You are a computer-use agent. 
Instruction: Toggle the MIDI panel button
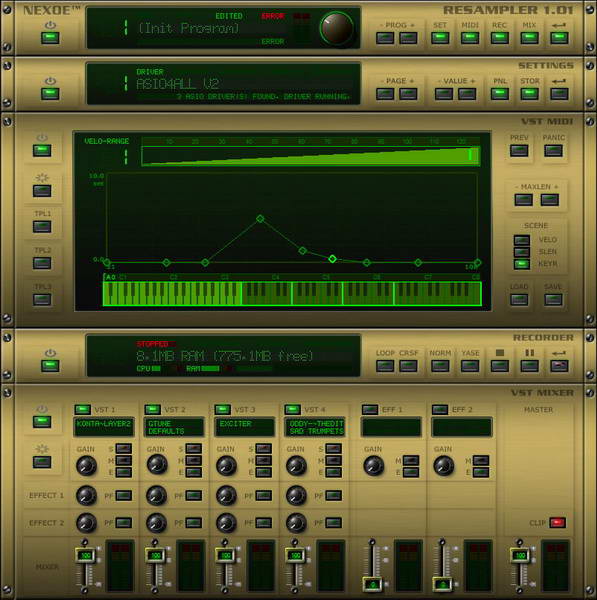[x=470, y=38]
